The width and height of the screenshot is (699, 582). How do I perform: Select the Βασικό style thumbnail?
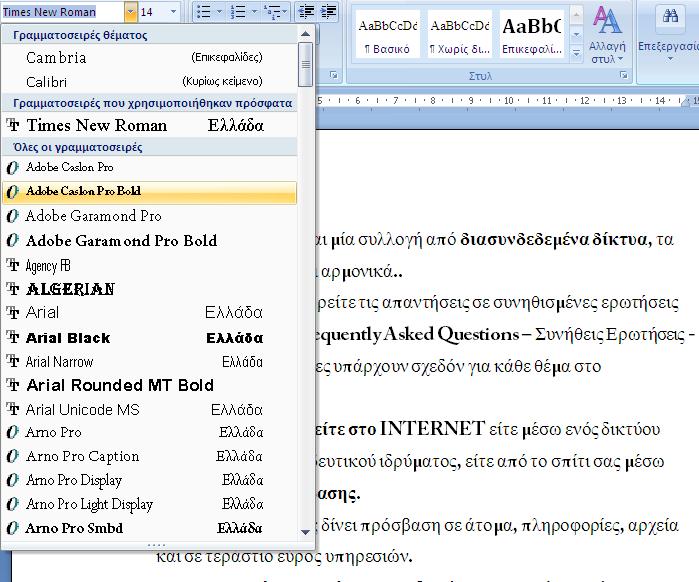click(387, 35)
